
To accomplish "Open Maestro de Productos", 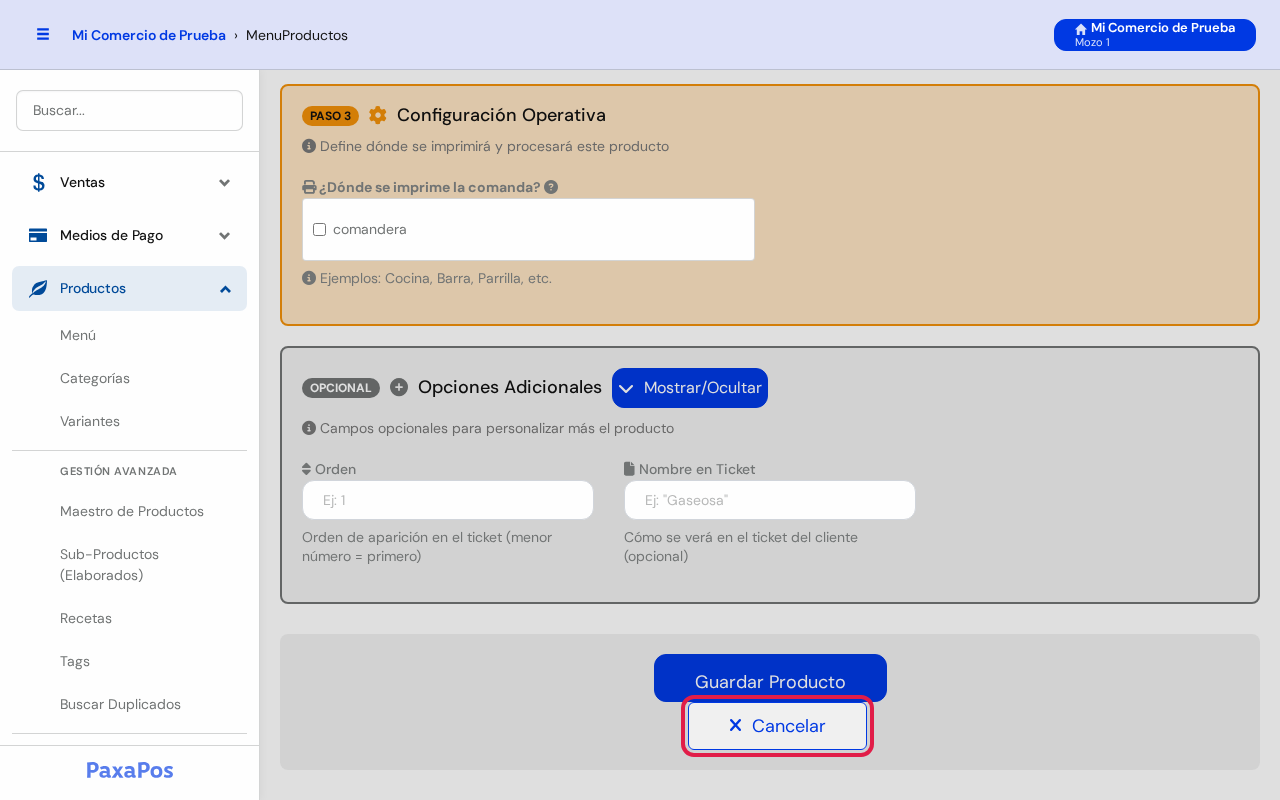I will click(132, 511).
